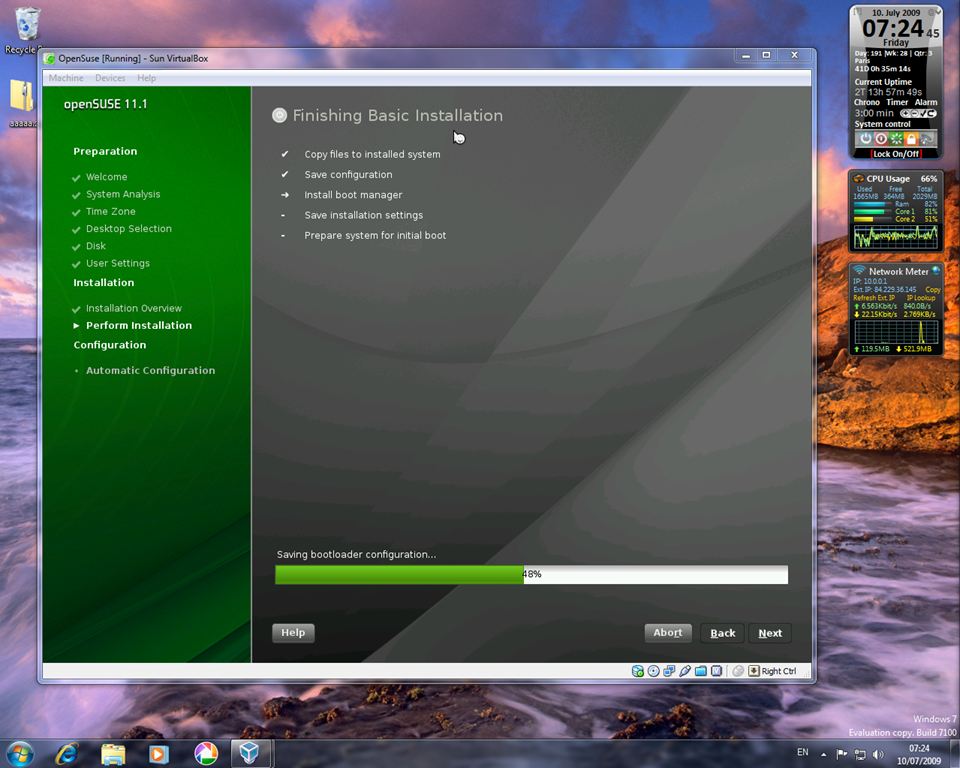Open the Help menu in VirtualBox
The height and width of the screenshot is (768, 960).
click(x=146, y=78)
